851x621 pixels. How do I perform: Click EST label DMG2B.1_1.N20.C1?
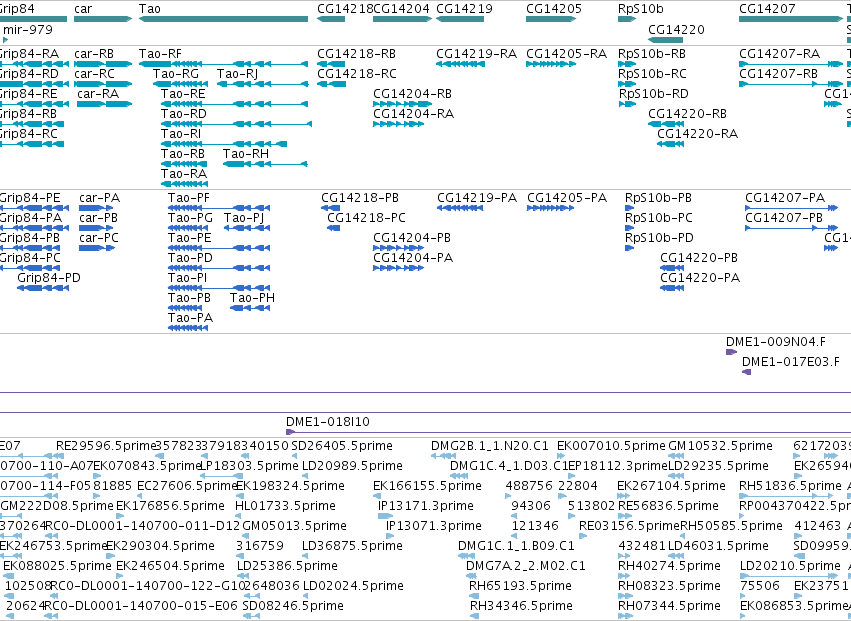[x=490, y=446]
